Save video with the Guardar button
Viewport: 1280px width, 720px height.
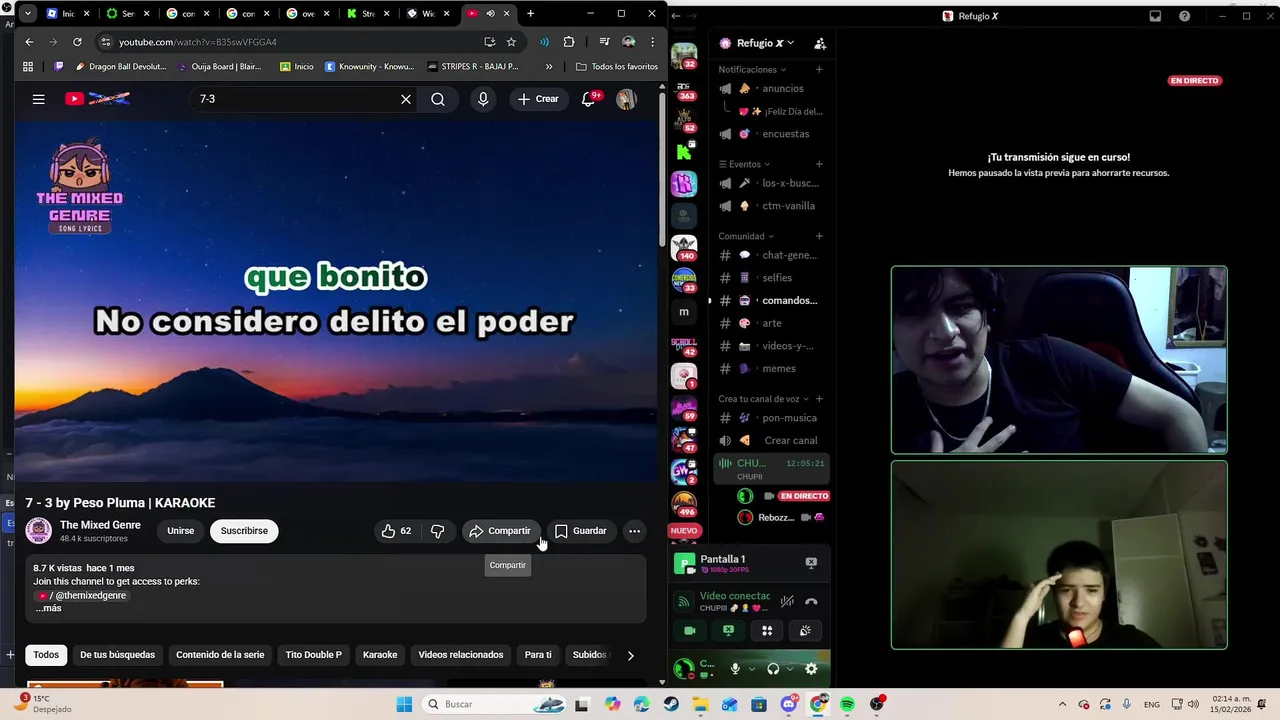click(580, 531)
